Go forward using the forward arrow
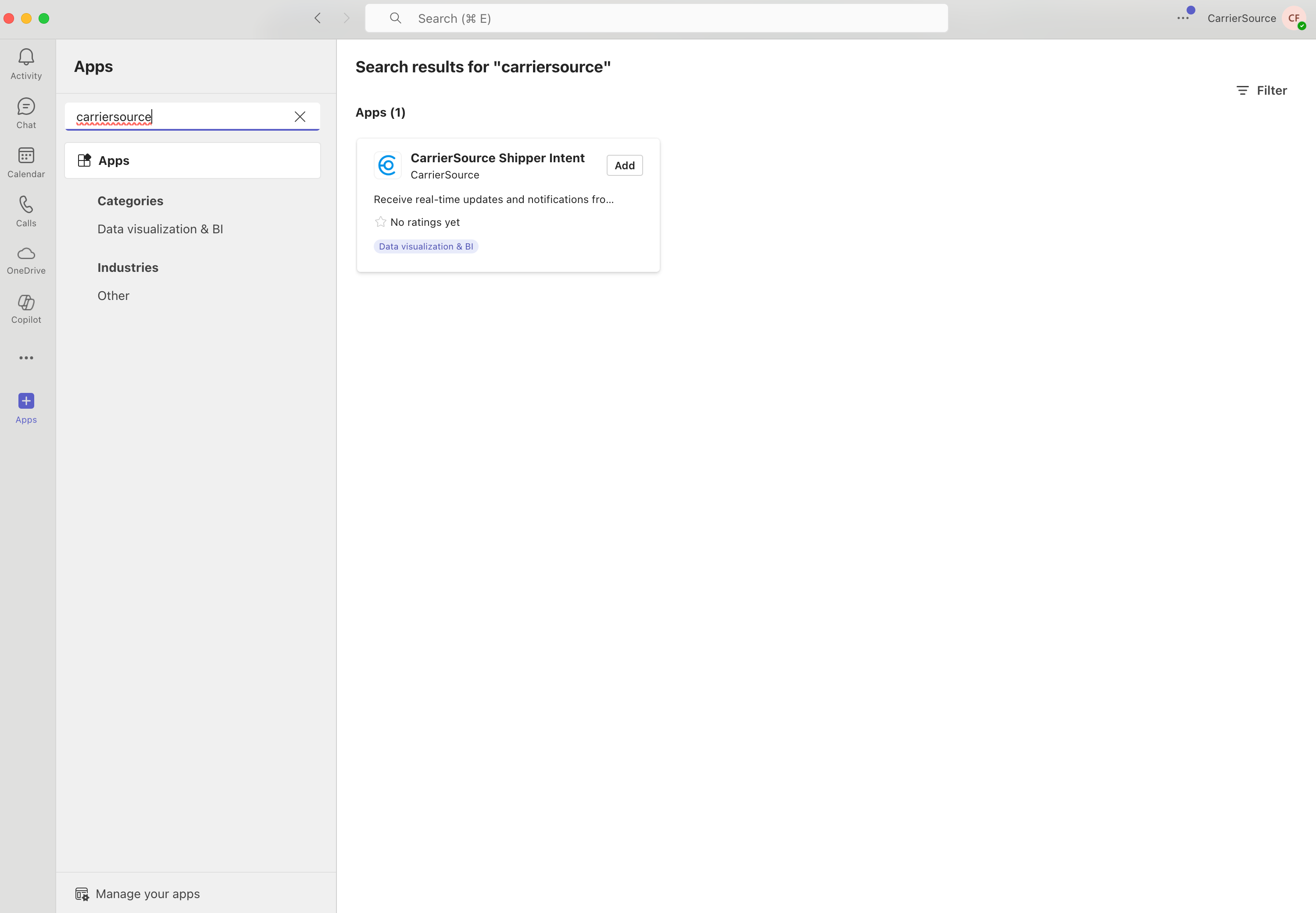The width and height of the screenshot is (1316, 913). tap(346, 18)
